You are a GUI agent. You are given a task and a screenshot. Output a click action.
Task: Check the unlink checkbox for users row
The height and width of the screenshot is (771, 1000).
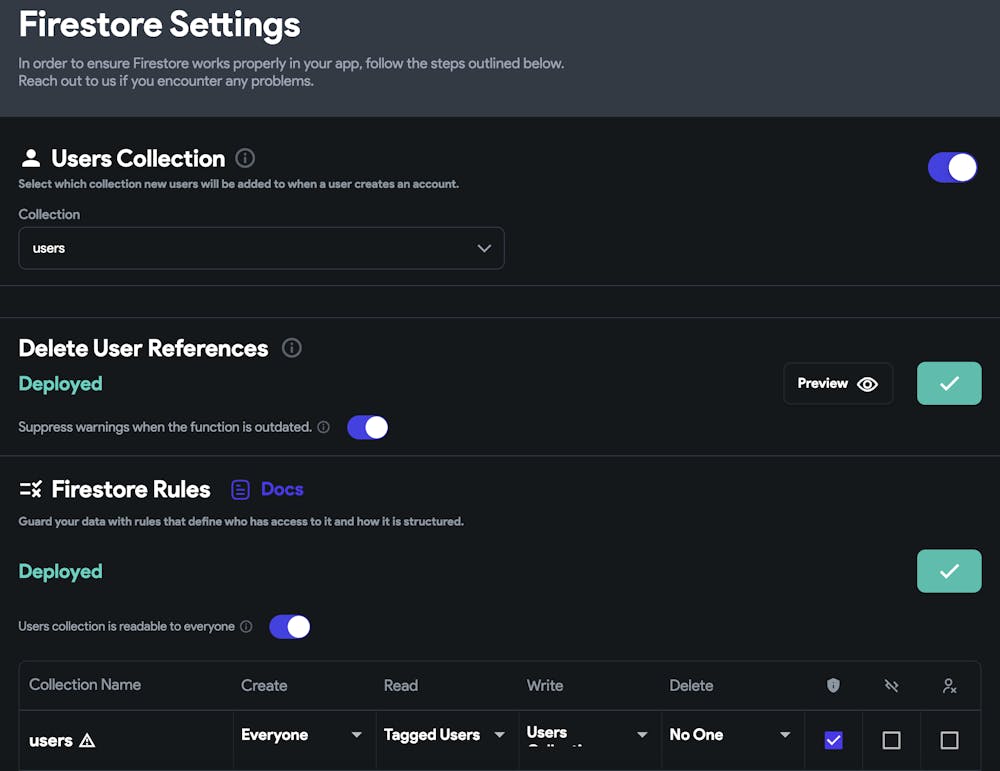point(891,740)
